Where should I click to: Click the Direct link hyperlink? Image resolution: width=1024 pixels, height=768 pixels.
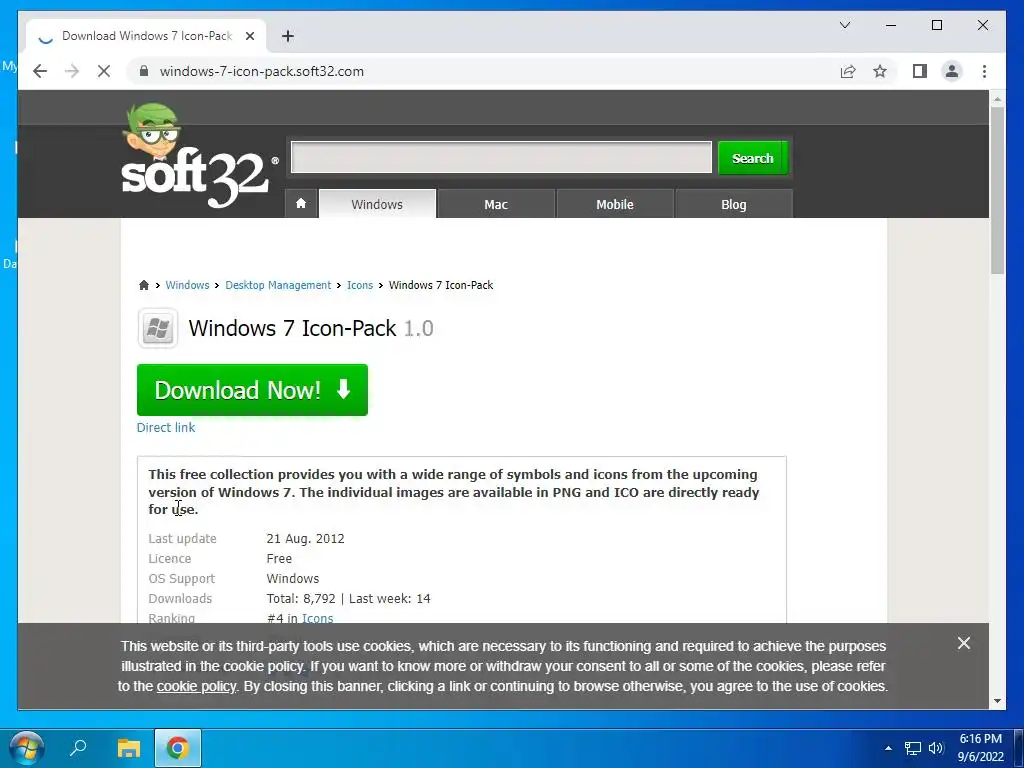[166, 427]
